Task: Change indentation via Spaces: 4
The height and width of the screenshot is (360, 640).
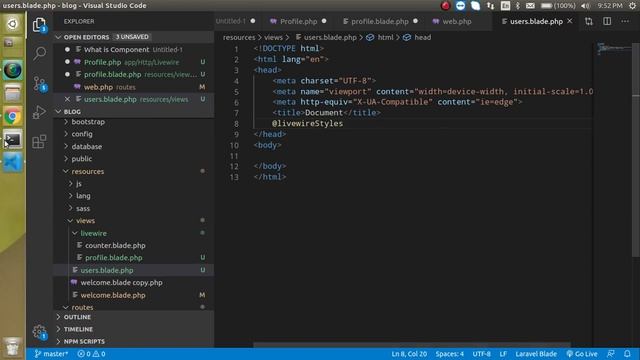Action: pos(449,354)
